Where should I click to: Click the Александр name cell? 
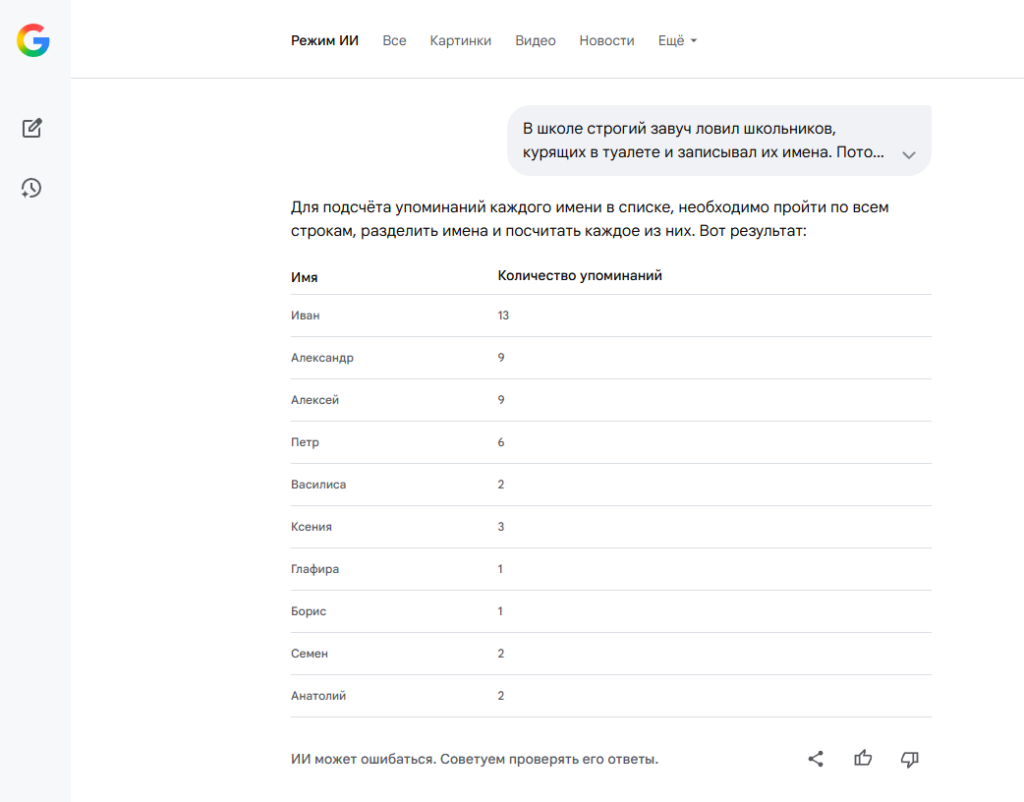322,358
